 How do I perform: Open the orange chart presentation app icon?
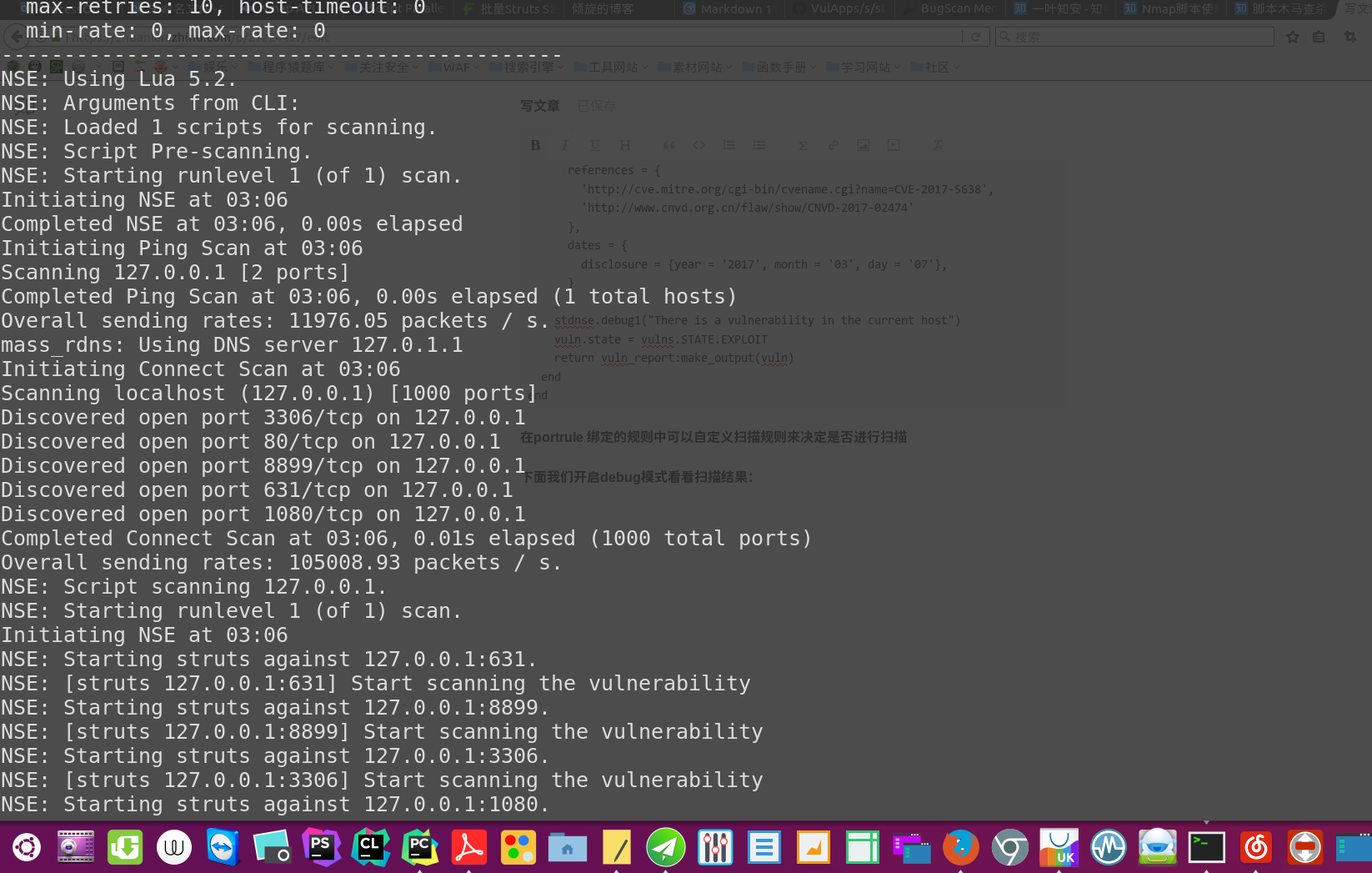point(813,848)
